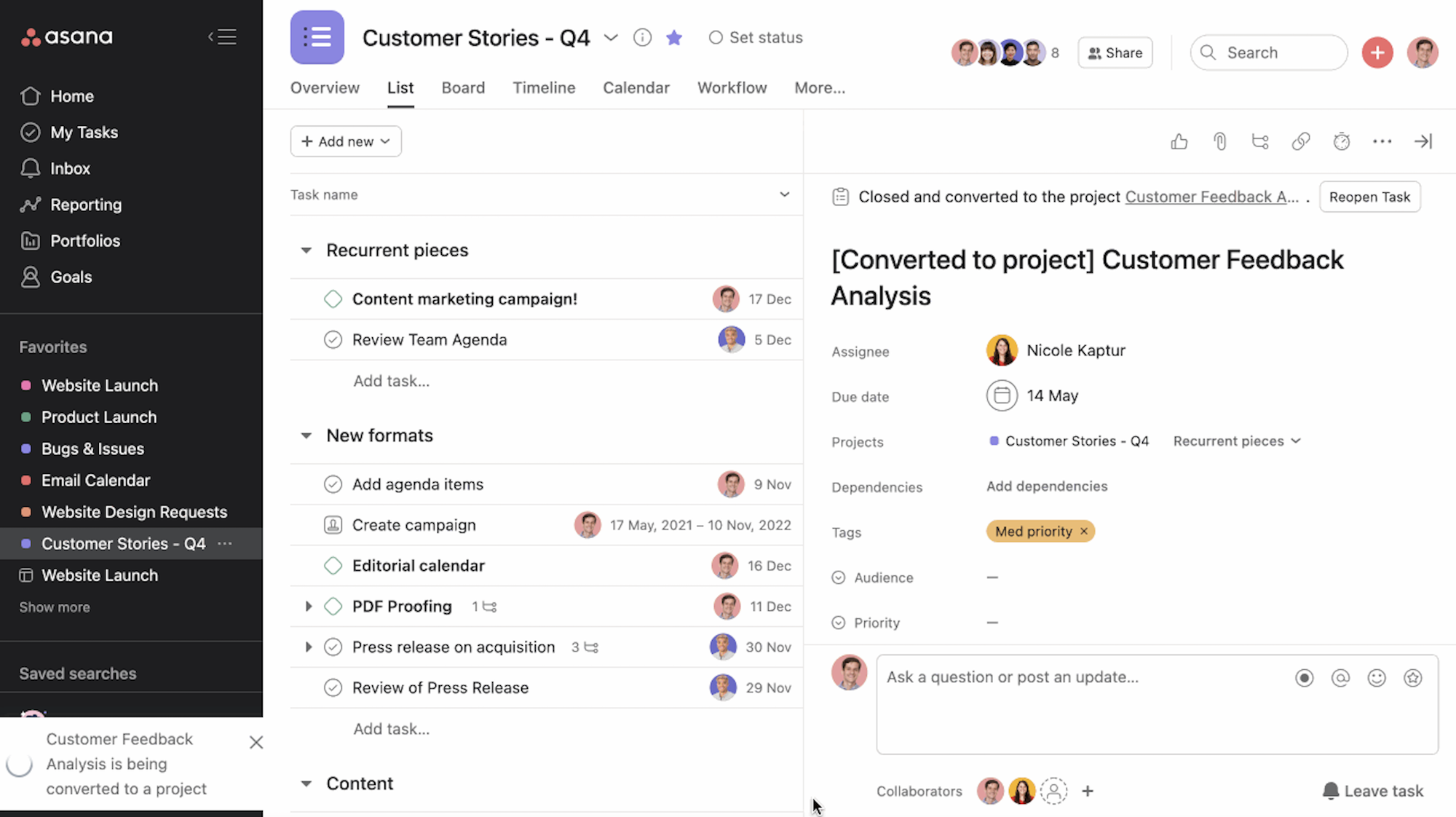This screenshot has height=817, width=1456.
Task: Click the Share button
Action: (1115, 52)
